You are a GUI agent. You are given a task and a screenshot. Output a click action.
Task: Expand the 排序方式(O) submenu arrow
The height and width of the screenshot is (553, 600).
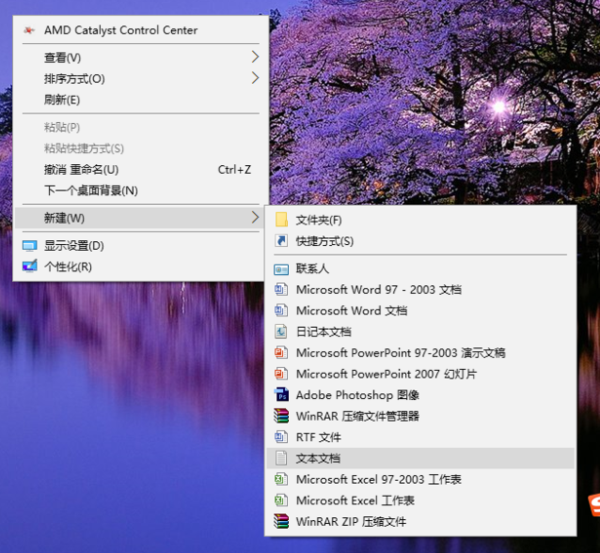pyautogui.click(x=255, y=78)
